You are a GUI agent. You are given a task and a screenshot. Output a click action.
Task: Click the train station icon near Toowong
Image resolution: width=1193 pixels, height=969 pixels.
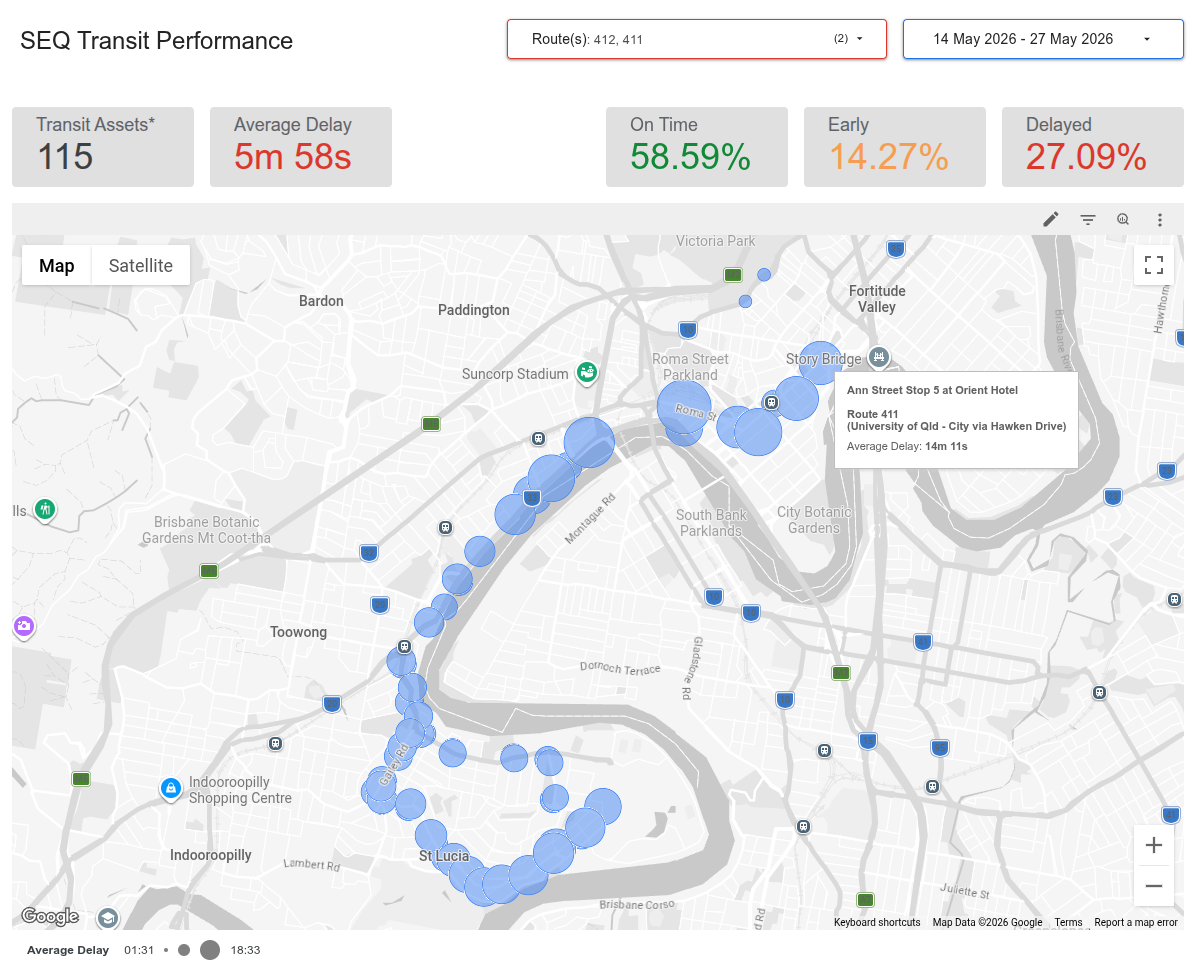point(405,647)
